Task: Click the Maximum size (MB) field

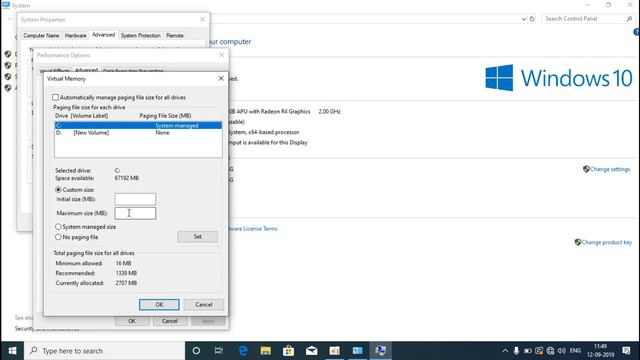Action: pyautogui.click(x=135, y=213)
